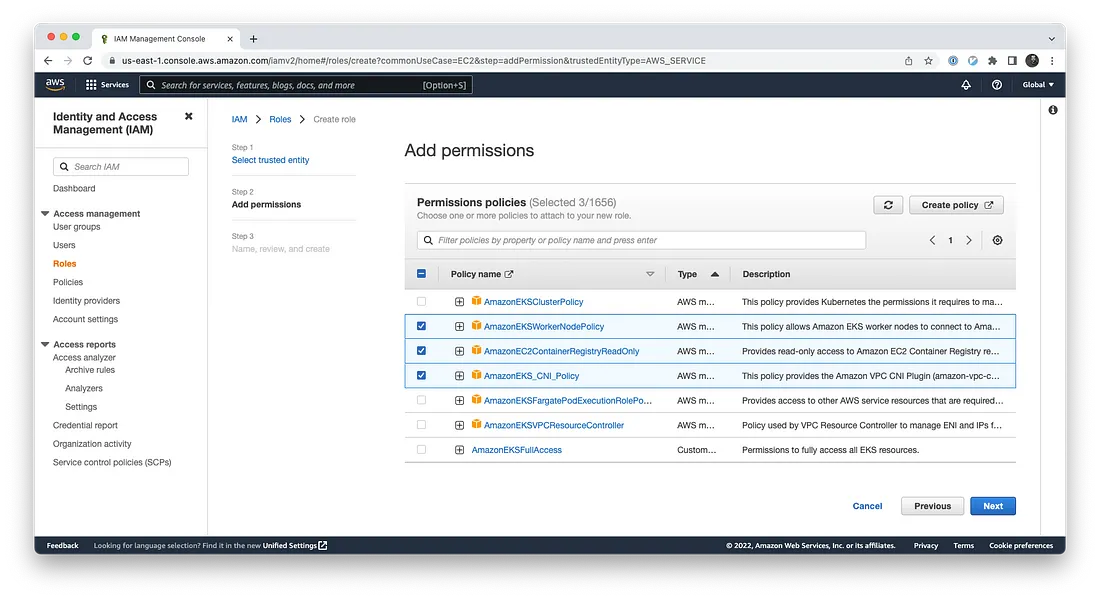Open Roles in the sidebar
Screen dimensions: 1100x600
tap(65, 264)
